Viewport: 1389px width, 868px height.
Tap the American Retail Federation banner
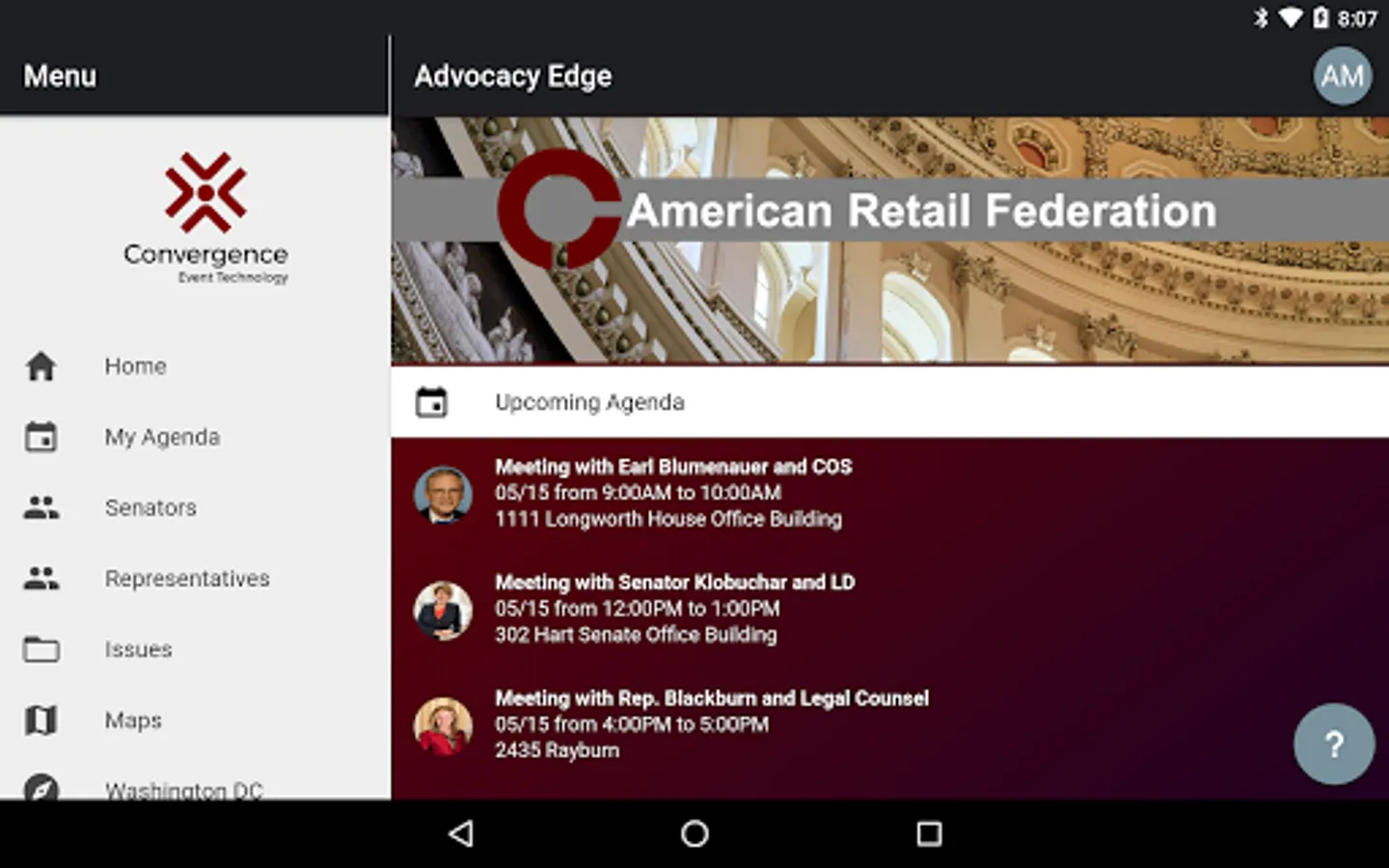pos(889,239)
